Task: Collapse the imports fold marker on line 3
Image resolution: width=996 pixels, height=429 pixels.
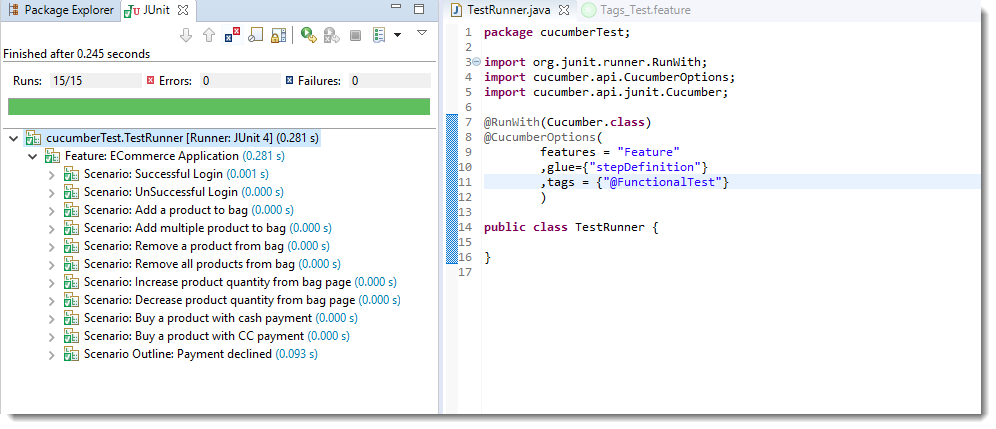Action: (x=477, y=62)
